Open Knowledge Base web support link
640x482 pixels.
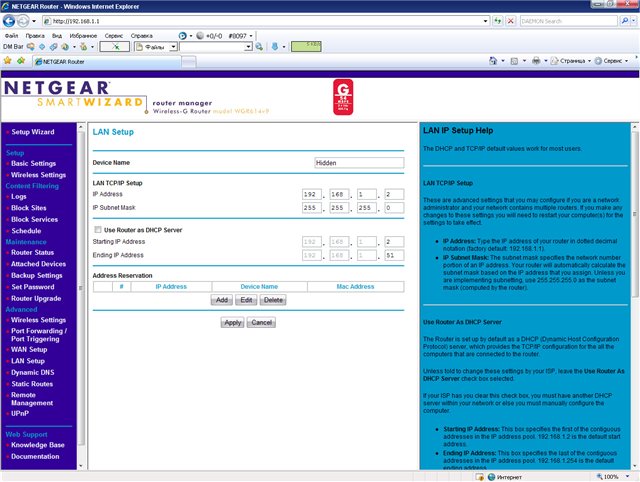(x=38, y=445)
